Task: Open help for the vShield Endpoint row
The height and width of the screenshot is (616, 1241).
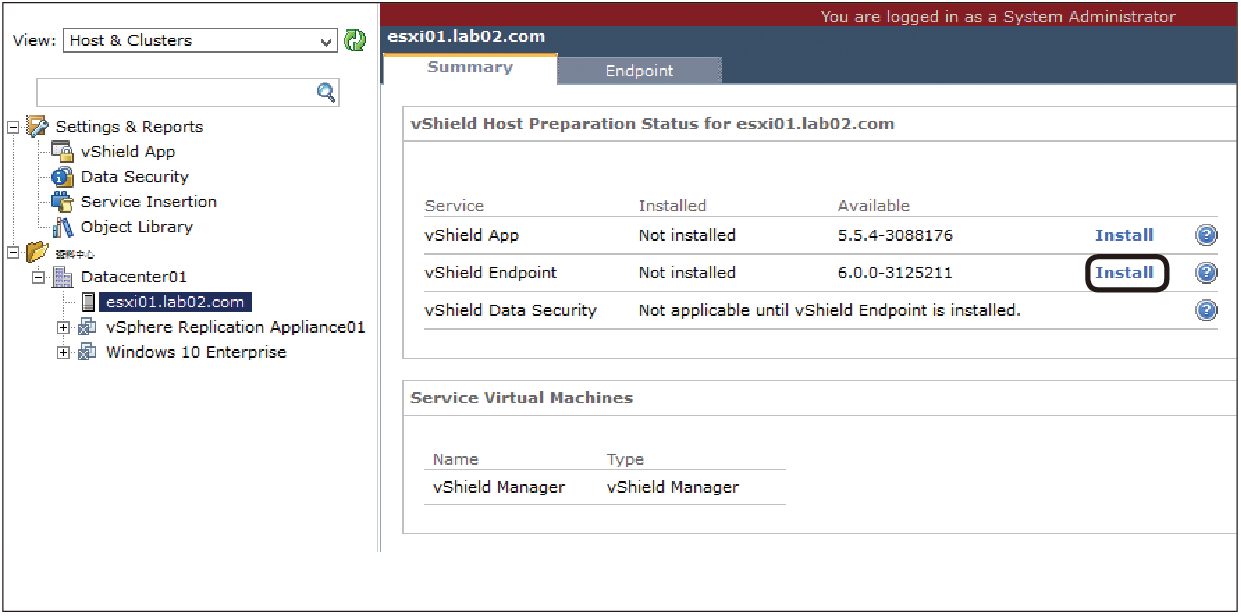Action: (1206, 273)
